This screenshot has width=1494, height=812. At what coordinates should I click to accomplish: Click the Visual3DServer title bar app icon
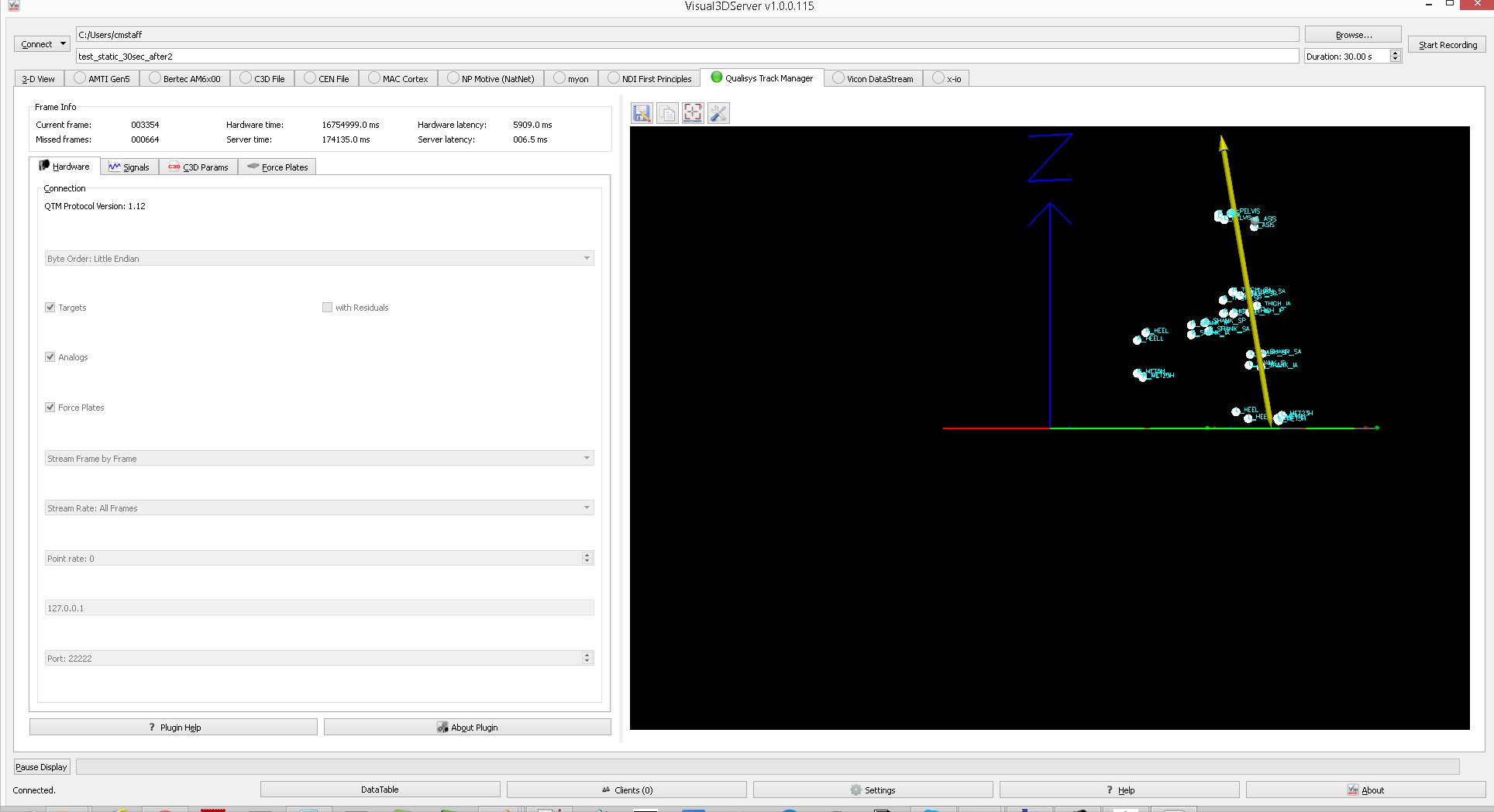[14, 5]
